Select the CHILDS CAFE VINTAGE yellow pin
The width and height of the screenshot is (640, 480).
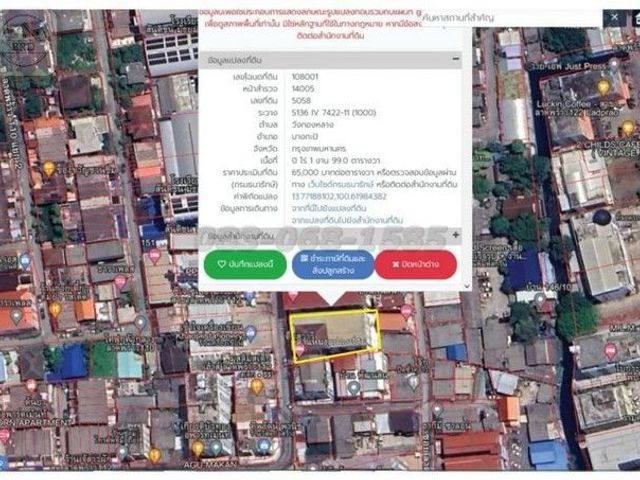pyautogui.click(x=628, y=129)
